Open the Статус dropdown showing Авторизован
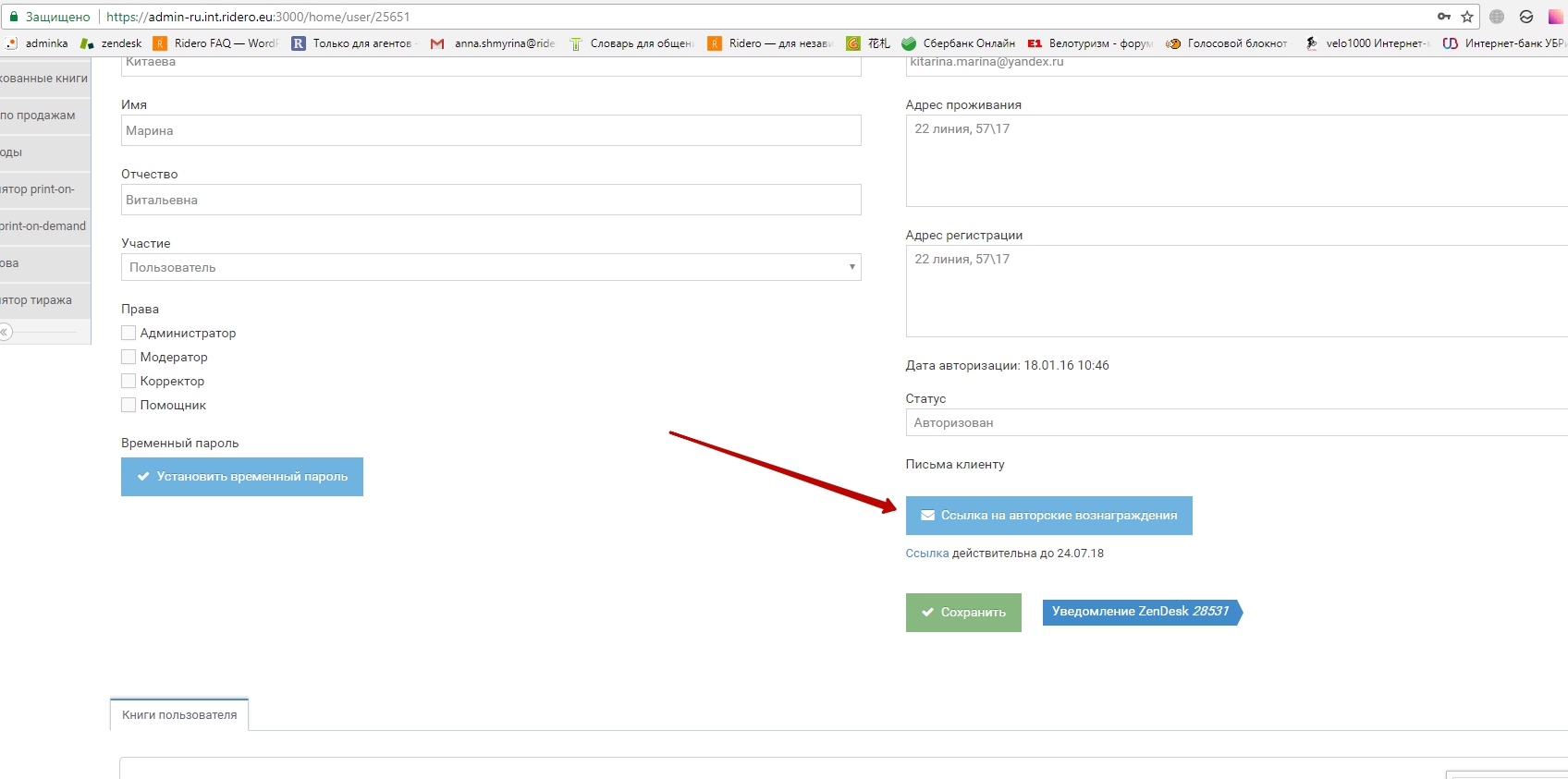Viewport: 1568px width, 779px height. (1235, 422)
